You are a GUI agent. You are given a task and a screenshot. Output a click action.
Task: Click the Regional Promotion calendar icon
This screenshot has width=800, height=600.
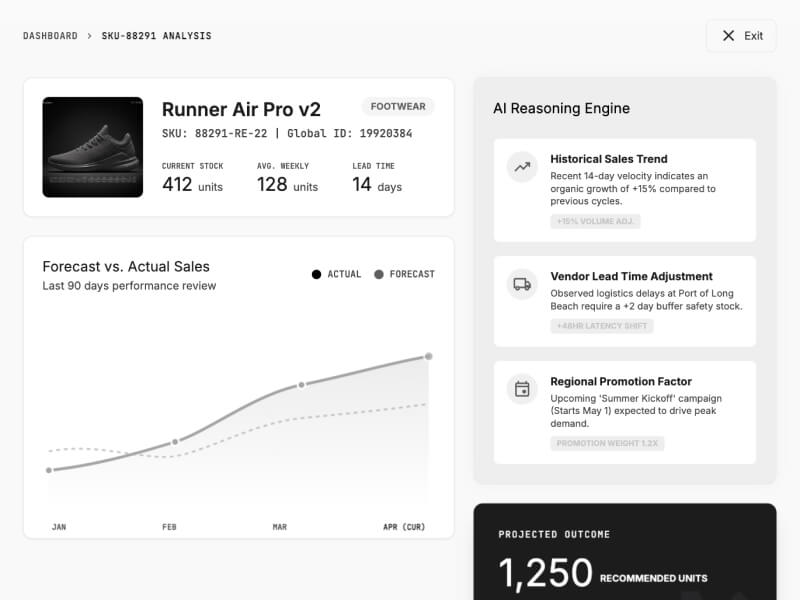click(x=522, y=389)
